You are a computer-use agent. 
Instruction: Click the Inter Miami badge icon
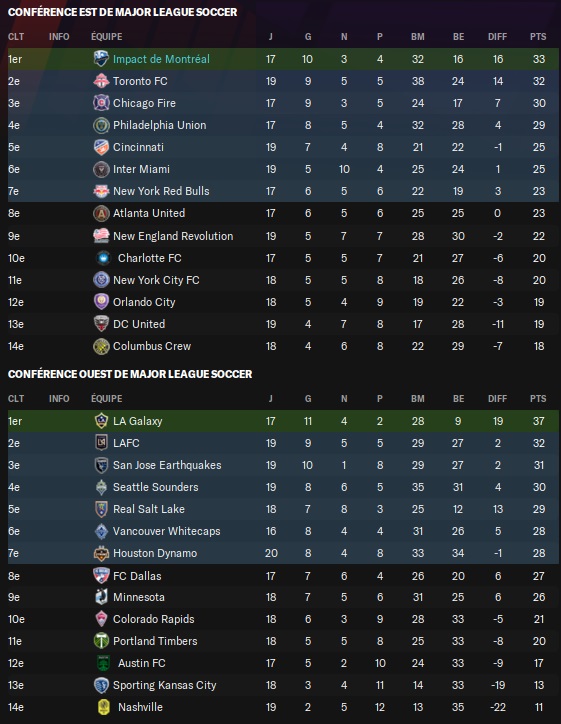pyautogui.click(x=101, y=169)
